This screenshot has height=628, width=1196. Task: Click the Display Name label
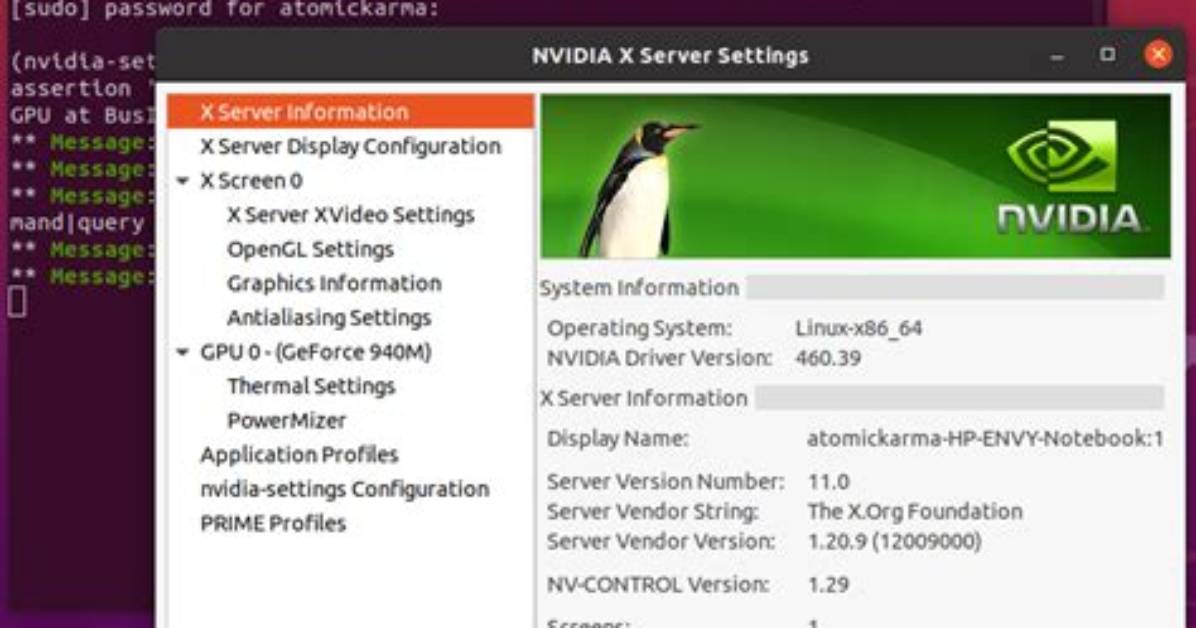(617, 439)
